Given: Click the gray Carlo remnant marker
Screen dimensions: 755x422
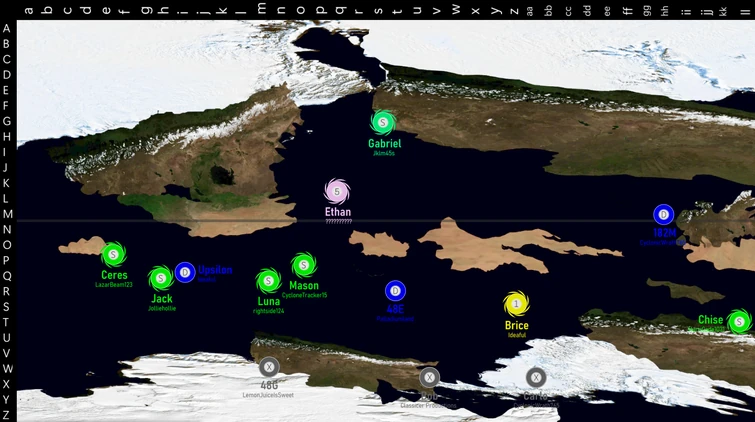Looking at the screenshot, I should point(535,378).
